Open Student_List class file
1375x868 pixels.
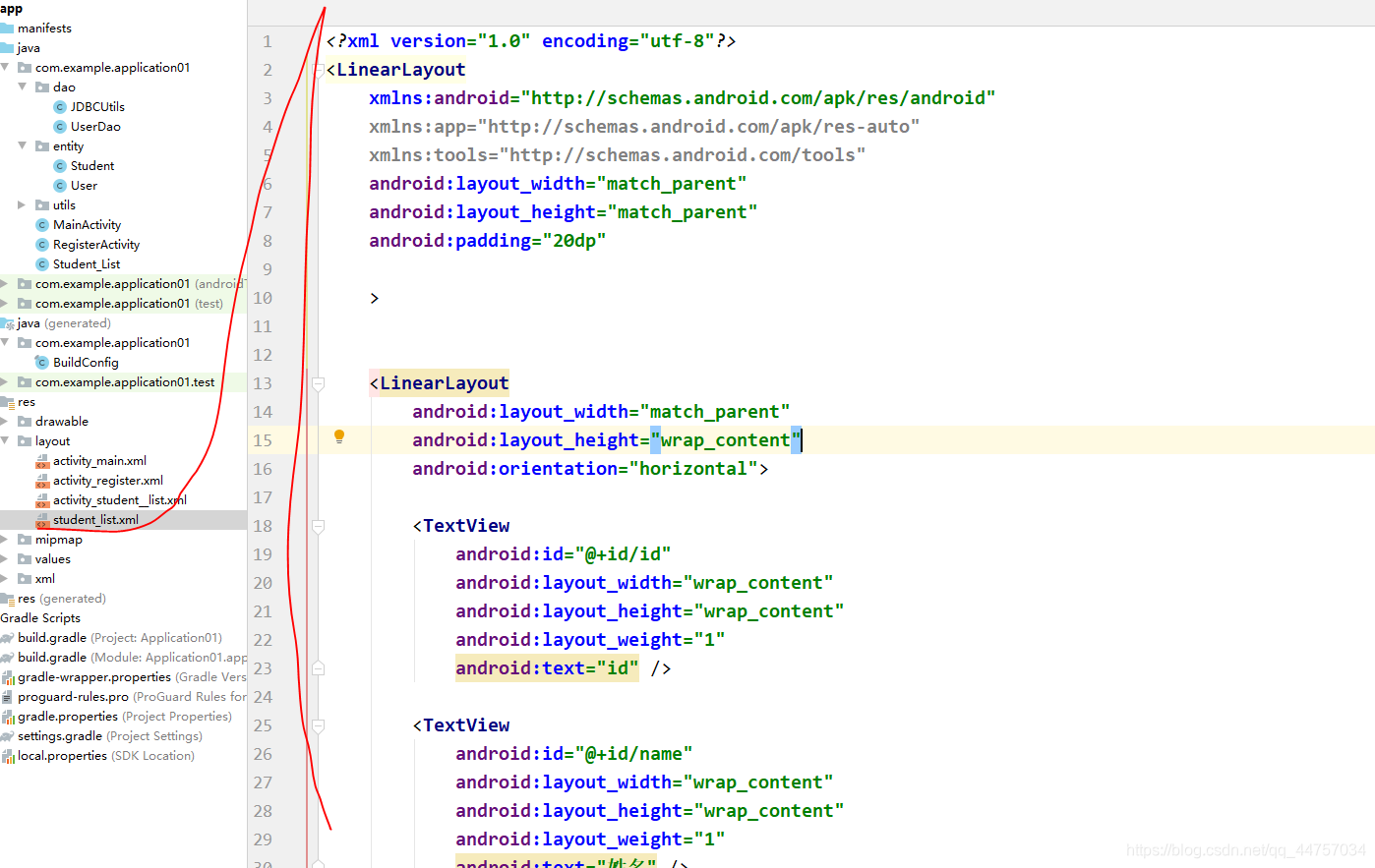[x=87, y=263]
